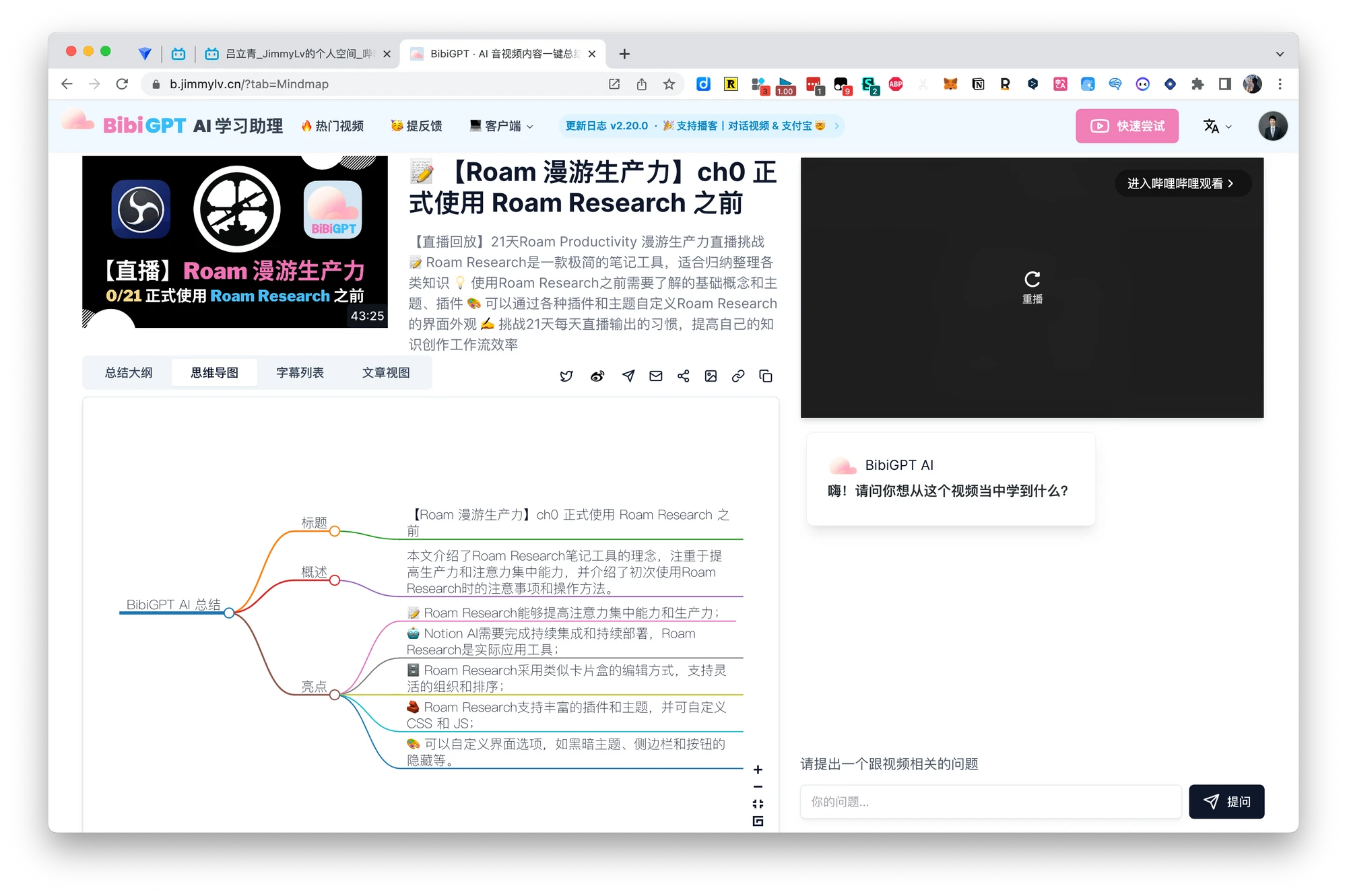Image resolution: width=1347 pixels, height=896 pixels.
Task: Reload the current page
Action: (122, 84)
